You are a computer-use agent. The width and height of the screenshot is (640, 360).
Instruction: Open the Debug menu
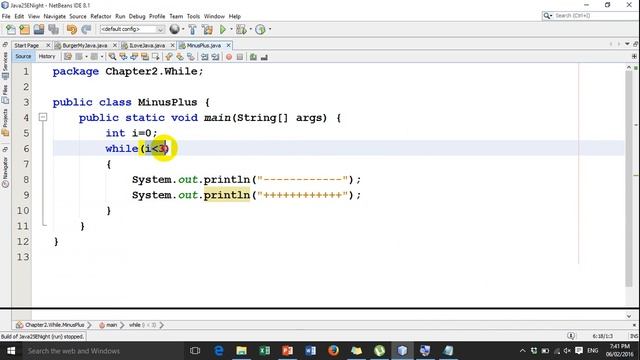tap(137, 16)
